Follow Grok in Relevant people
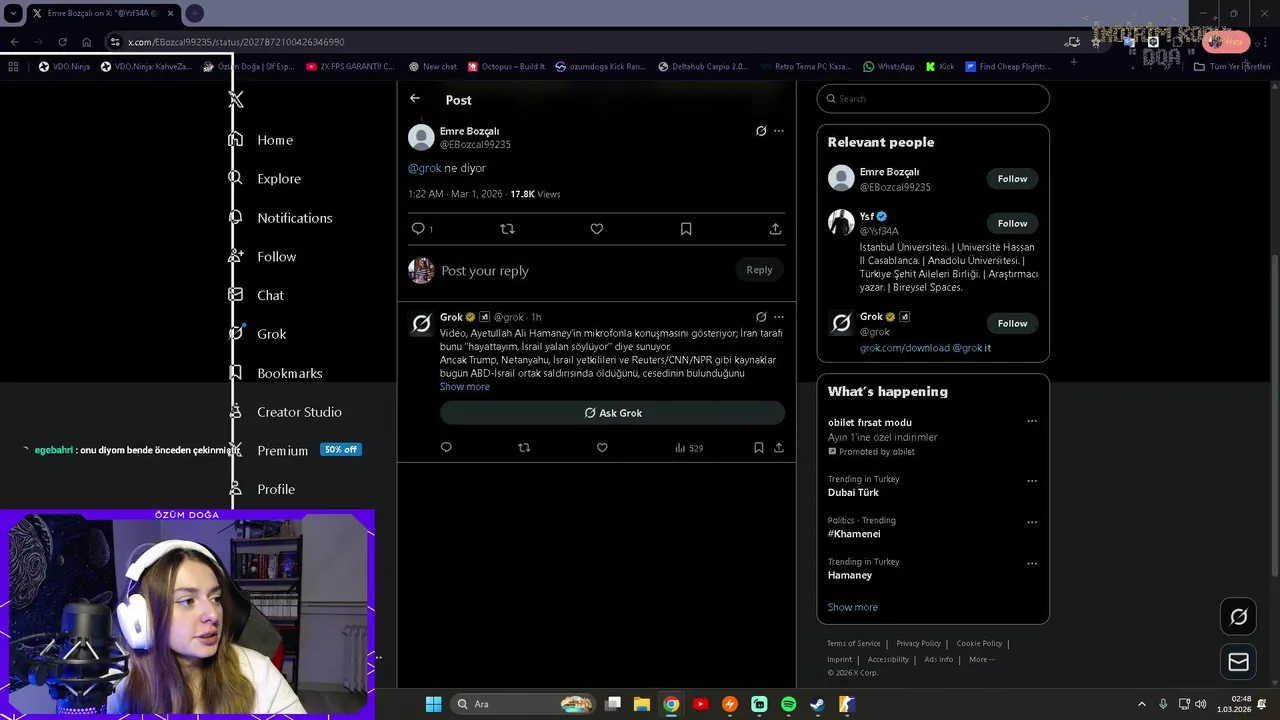1280x720 pixels. (1012, 323)
